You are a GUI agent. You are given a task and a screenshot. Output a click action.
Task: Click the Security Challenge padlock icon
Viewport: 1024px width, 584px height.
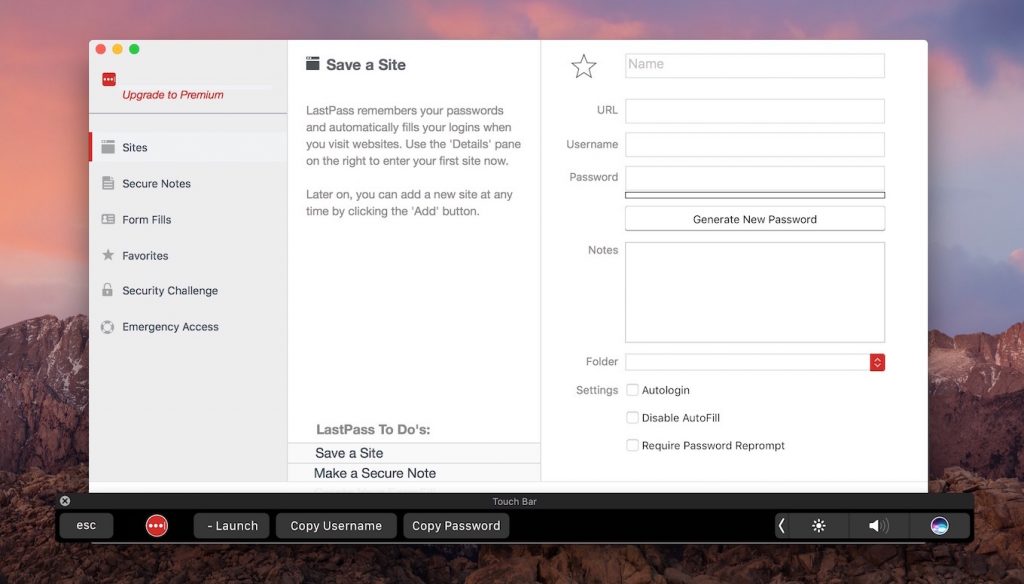click(x=108, y=290)
